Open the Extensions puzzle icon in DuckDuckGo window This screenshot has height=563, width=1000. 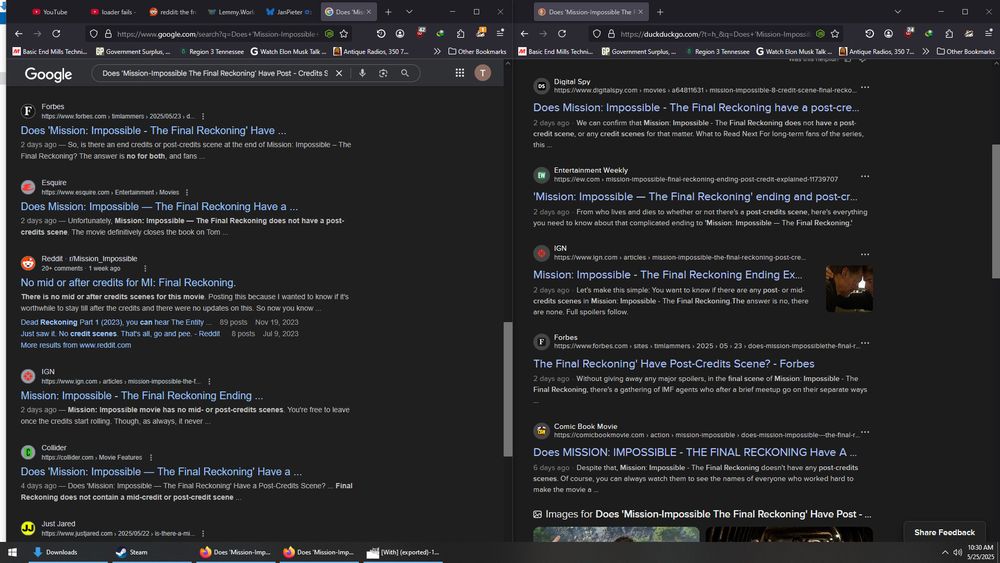coord(949,33)
